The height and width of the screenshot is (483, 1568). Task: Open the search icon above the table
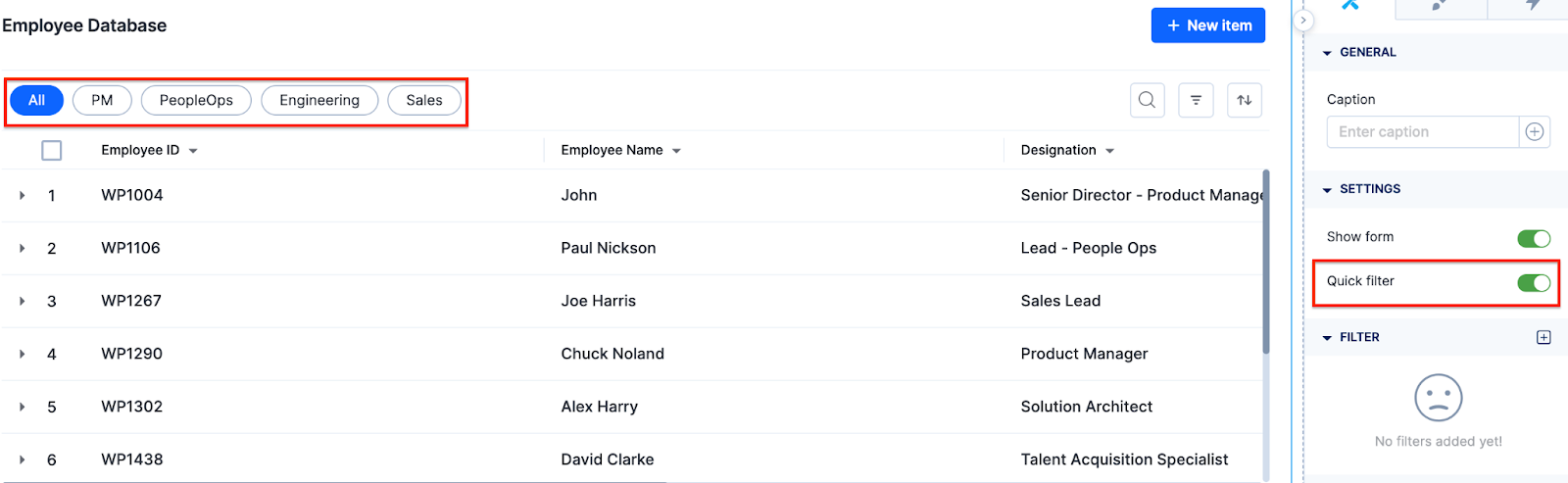click(1147, 100)
